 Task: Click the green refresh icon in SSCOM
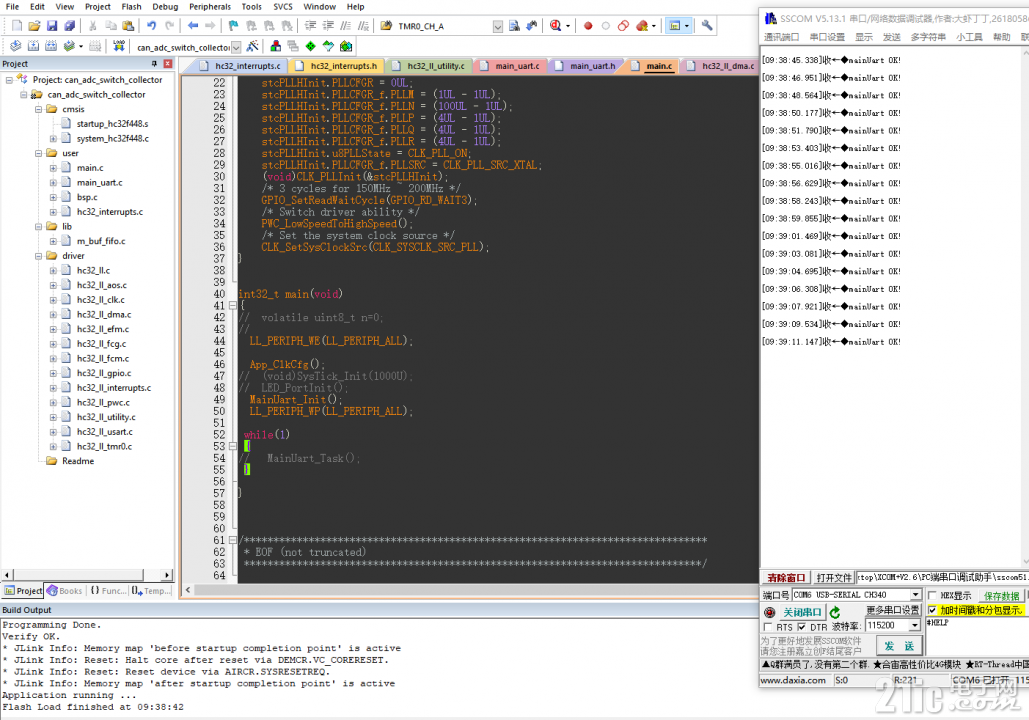(x=835, y=612)
